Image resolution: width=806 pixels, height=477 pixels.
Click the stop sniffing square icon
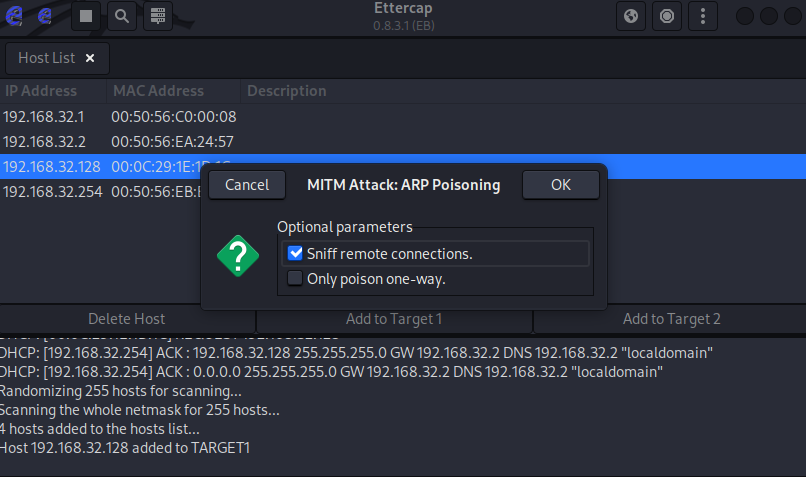click(87, 16)
